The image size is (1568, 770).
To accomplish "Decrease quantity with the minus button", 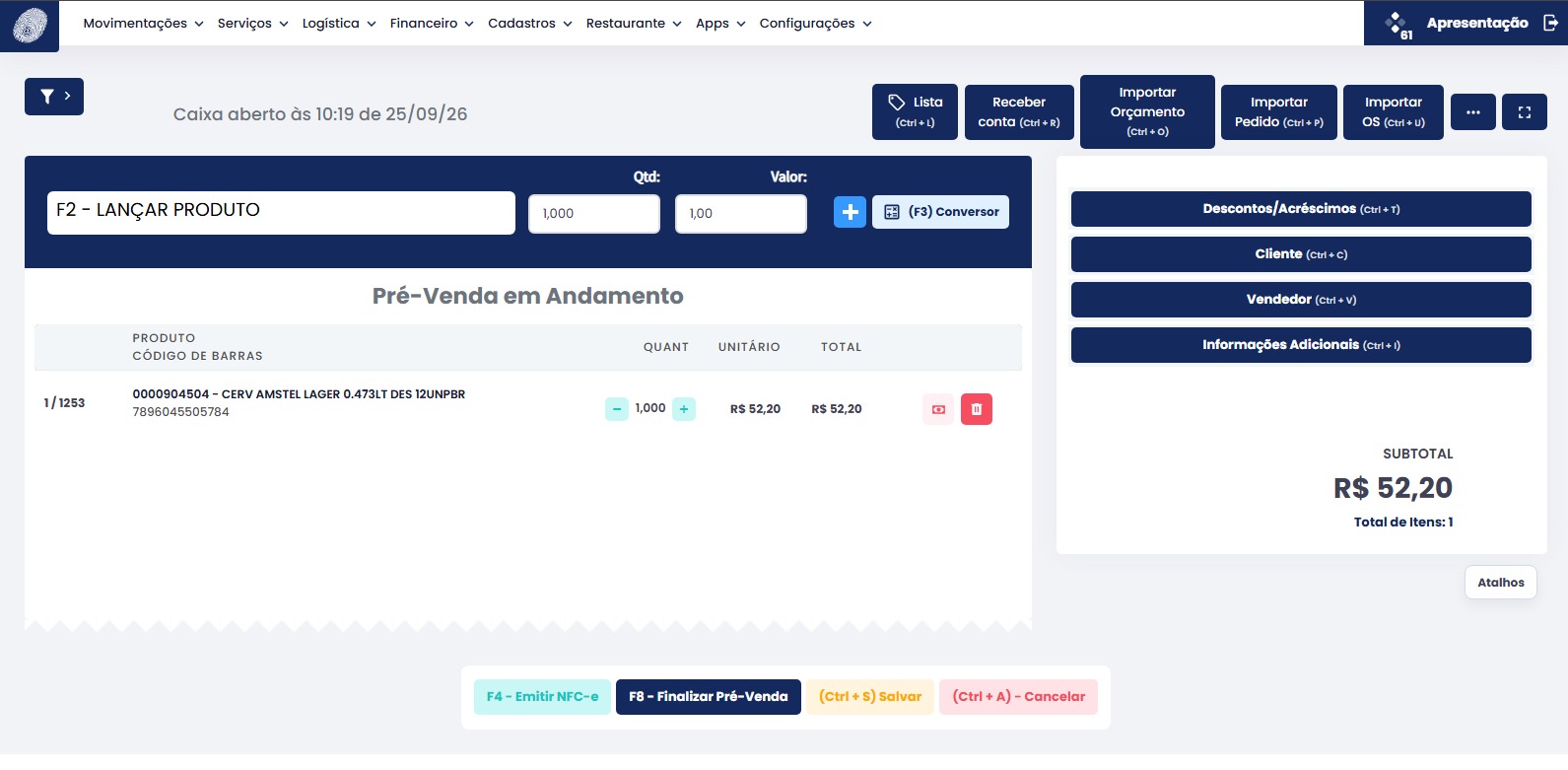I will [617, 409].
